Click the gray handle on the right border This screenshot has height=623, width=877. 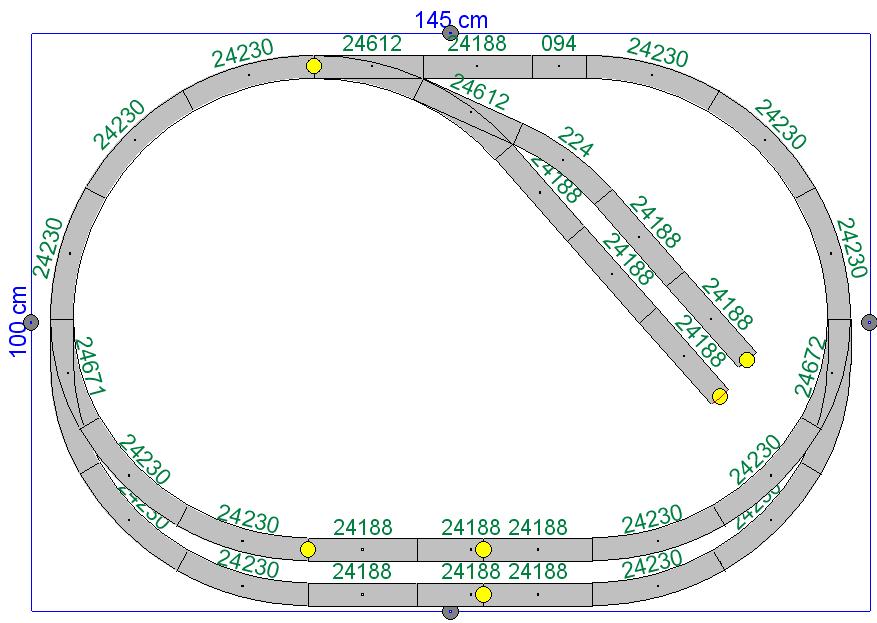[x=869, y=322]
